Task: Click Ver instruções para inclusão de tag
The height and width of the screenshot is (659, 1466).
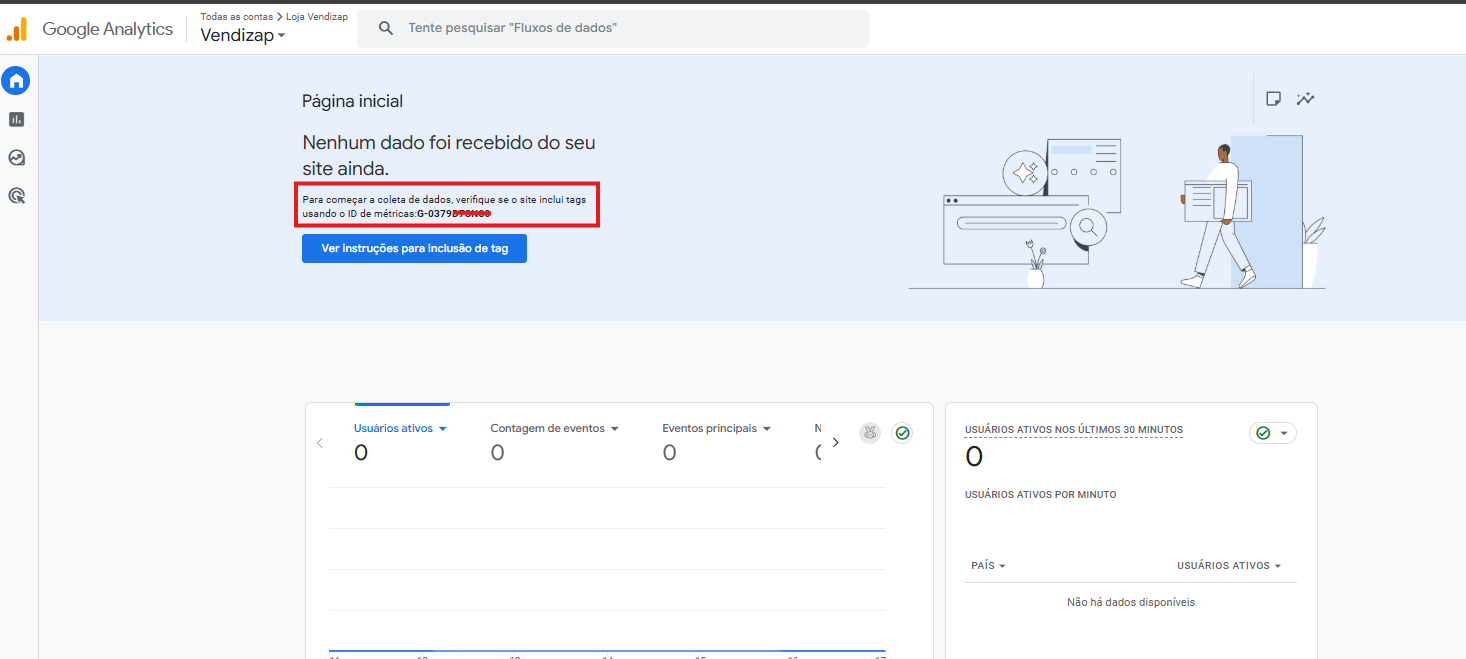Action: [x=414, y=248]
